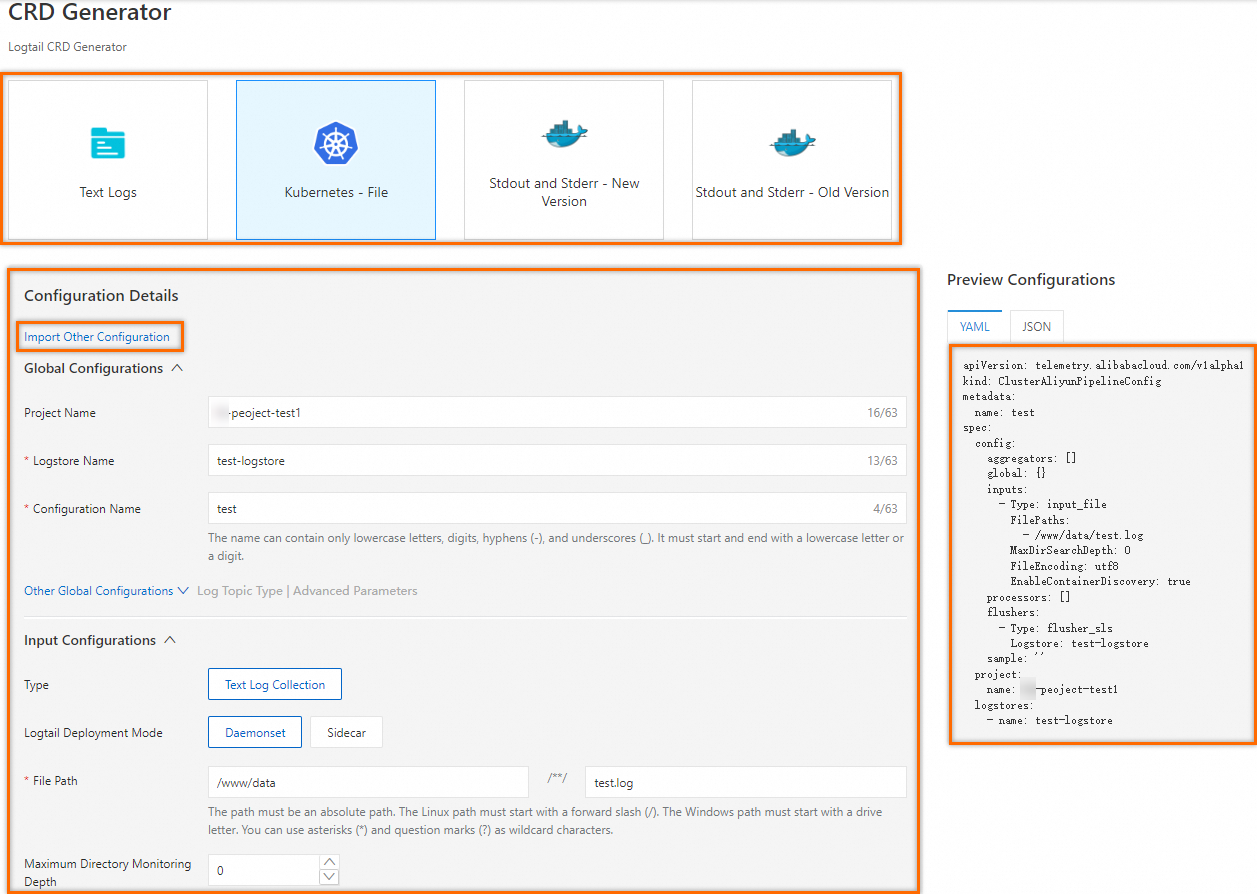Screen dimensions: 1257x894
Task: Click the 'apiVersion' line in the YAML
Action: click(1103, 366)
